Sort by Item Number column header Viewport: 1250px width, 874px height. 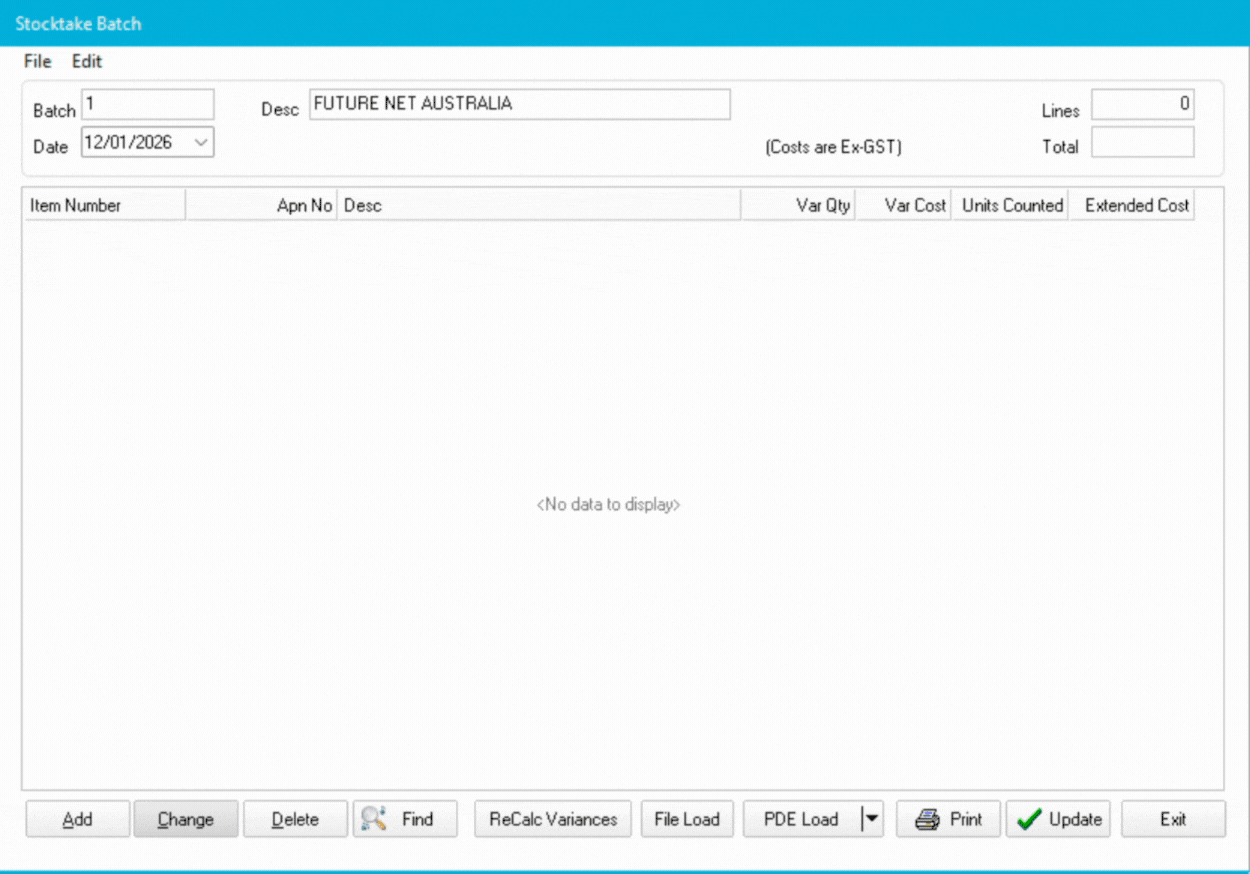point(104,205)
